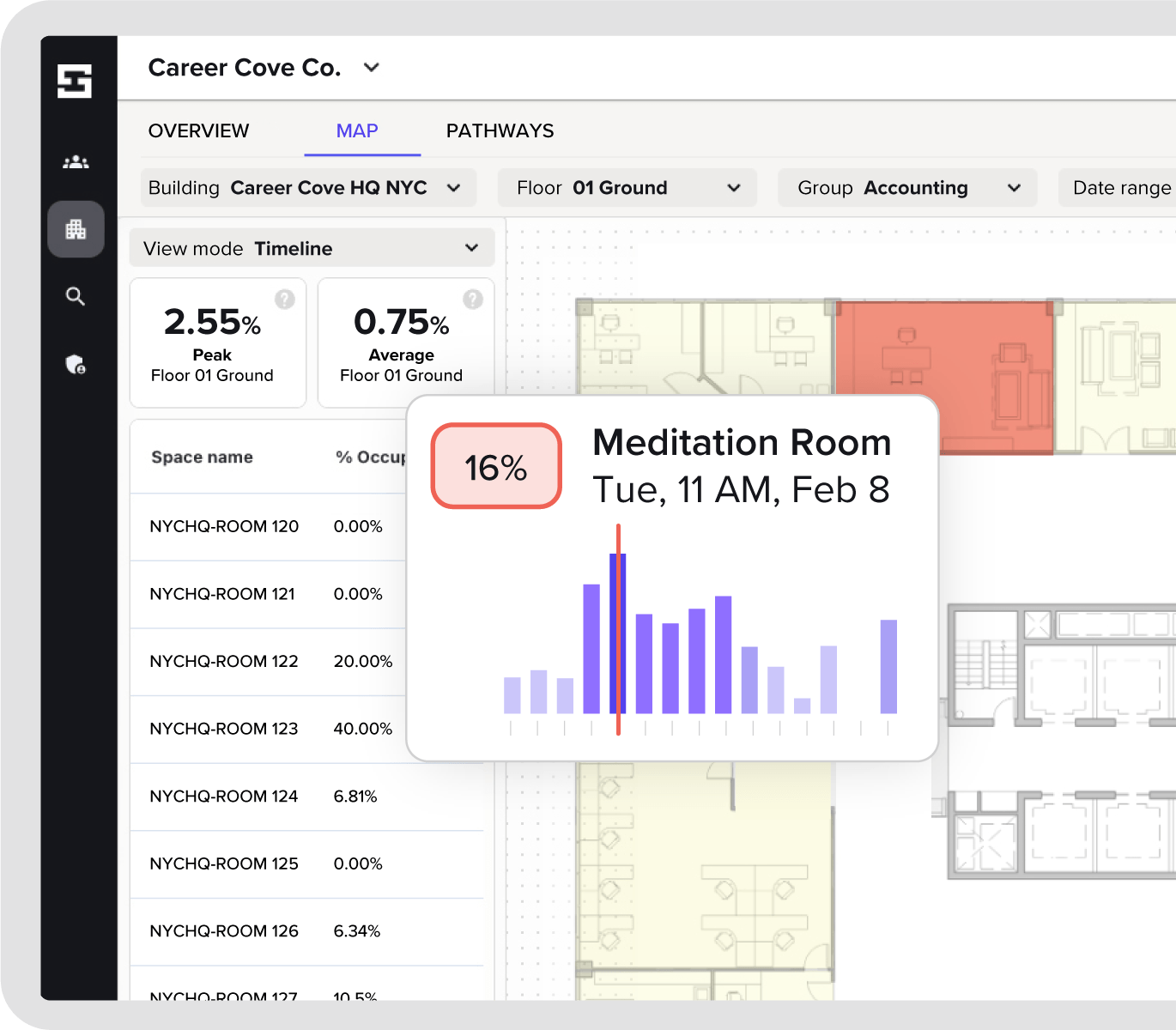The height and width of the screenshot is (1030, 1176).
Task: Open the people groups sidebar icon
Action: (76, 161)
